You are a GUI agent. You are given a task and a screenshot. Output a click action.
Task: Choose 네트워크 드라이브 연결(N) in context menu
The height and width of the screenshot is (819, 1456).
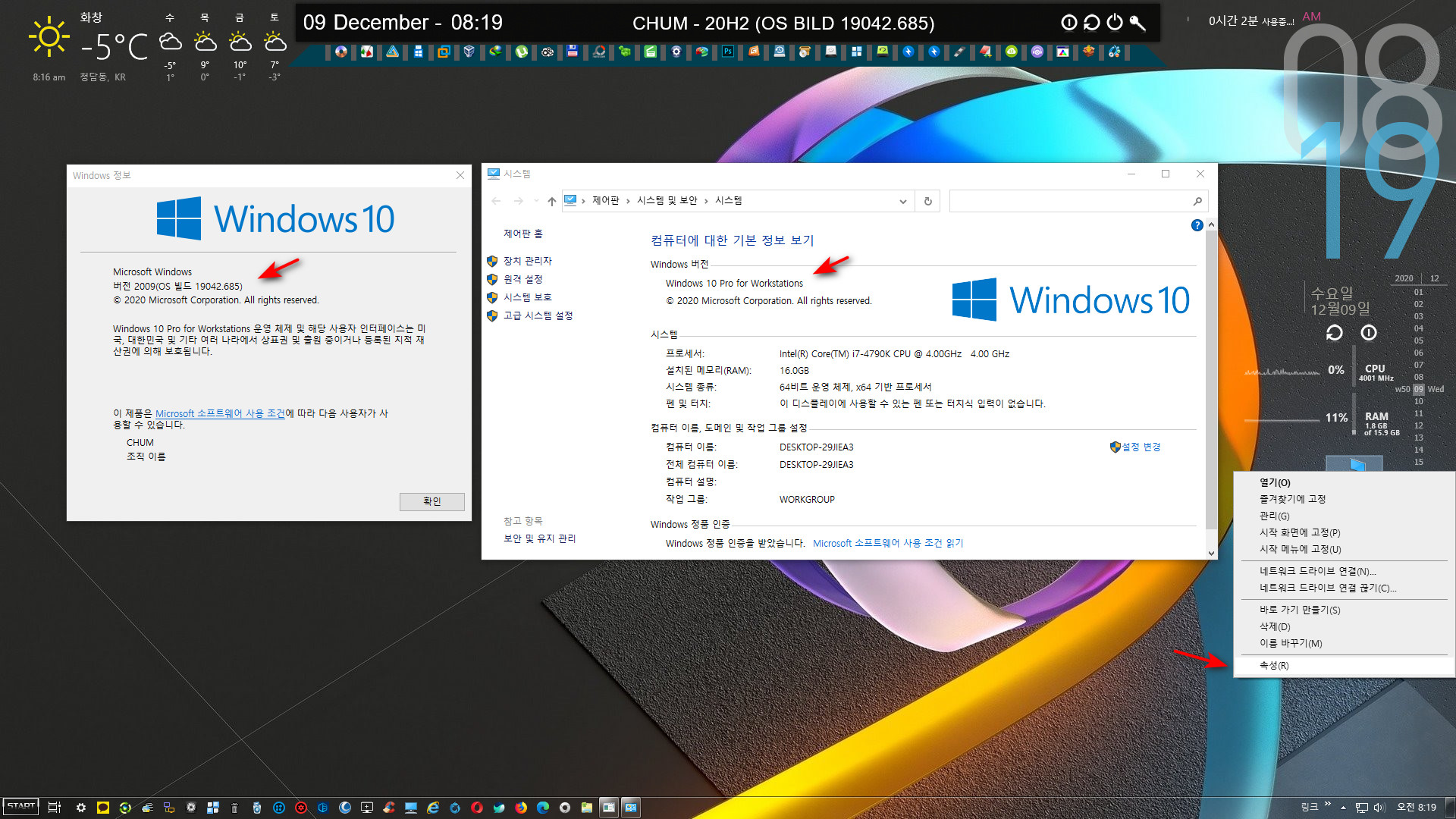(1344, 571)
